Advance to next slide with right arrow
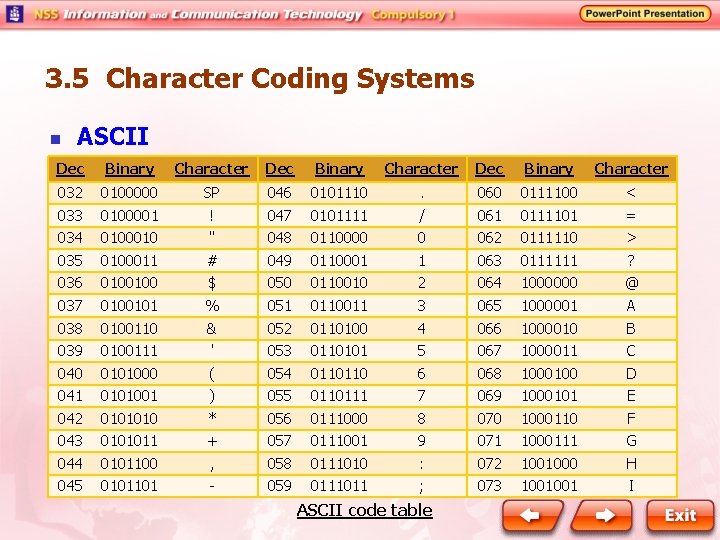This screenshot has height=540, width=720. tap(602, 516)
